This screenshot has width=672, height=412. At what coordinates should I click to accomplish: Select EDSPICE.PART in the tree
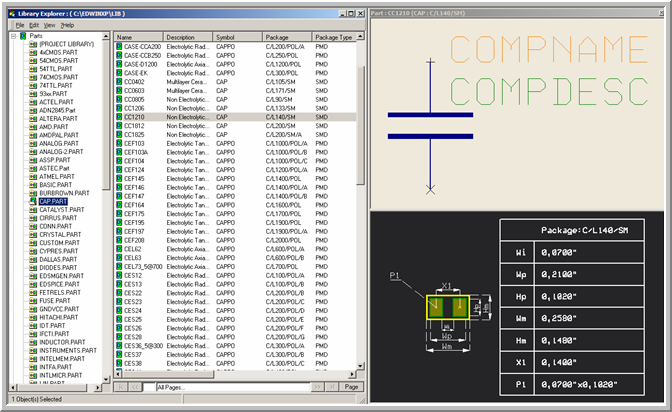(x=60, y=284)
